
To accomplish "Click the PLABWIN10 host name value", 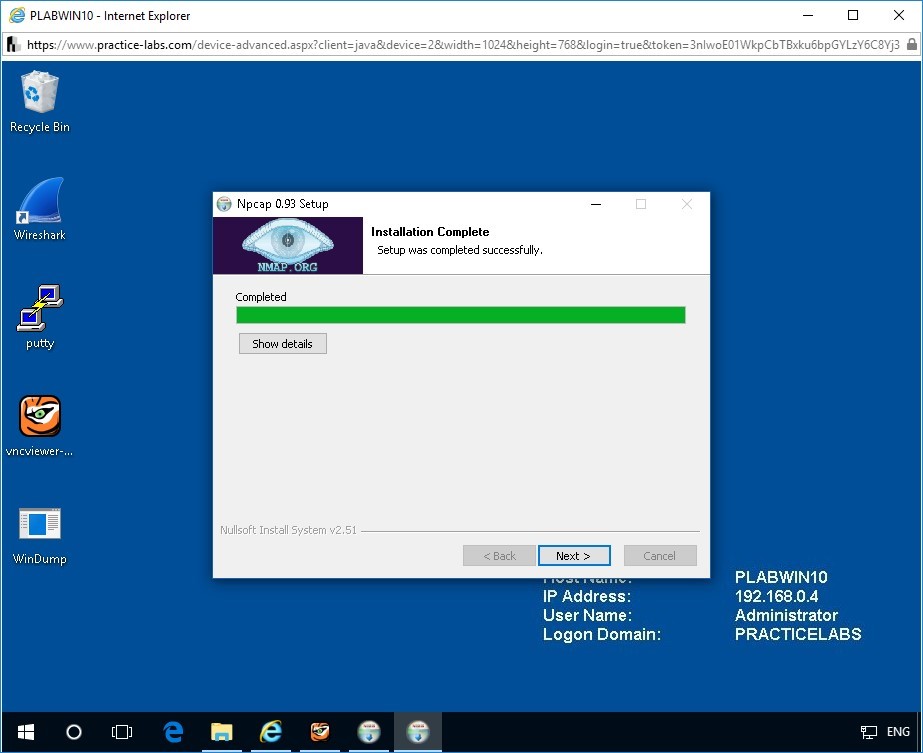I will pyautogui.click(x=781, y=578).
